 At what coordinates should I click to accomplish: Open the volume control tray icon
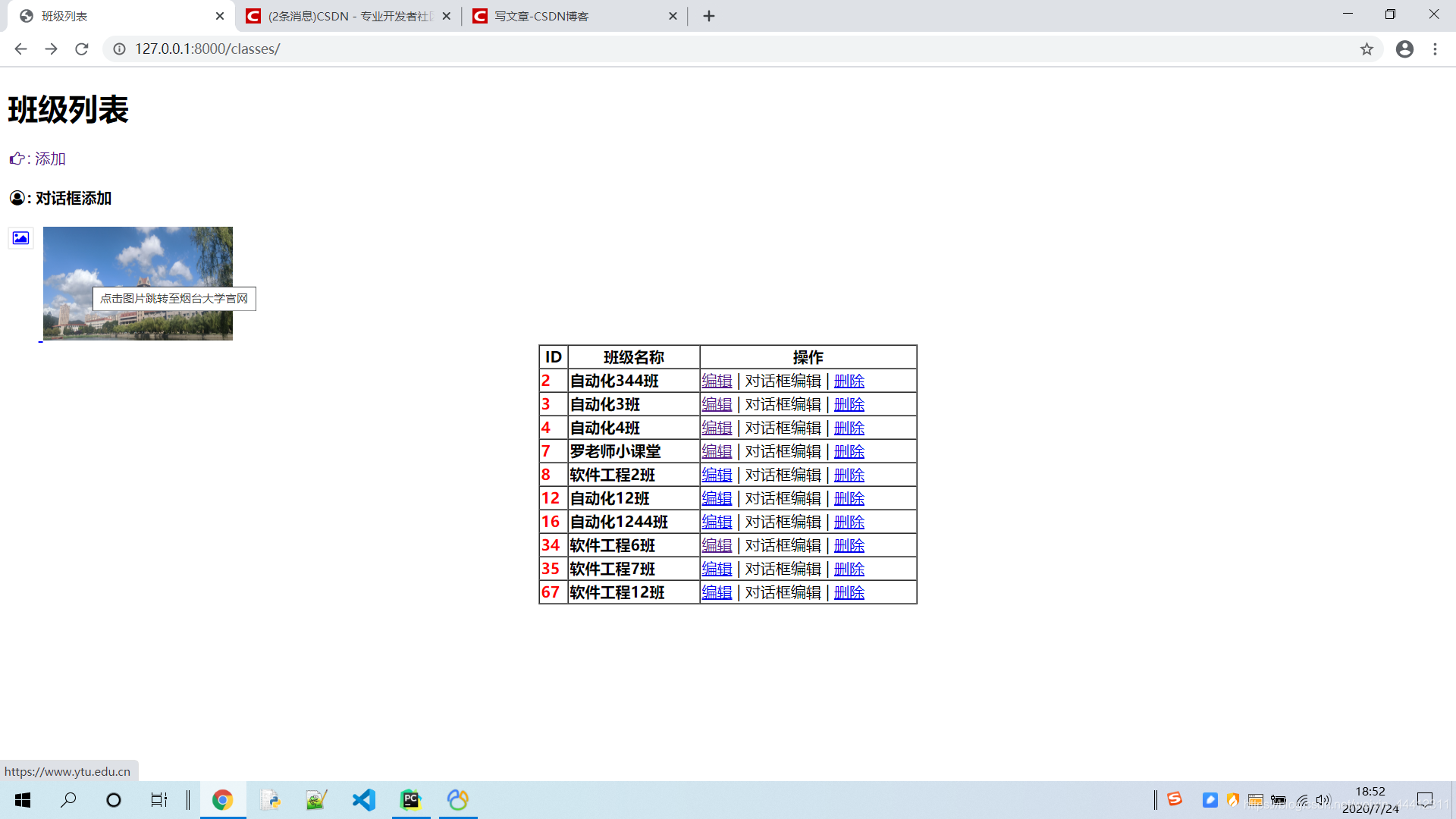[x=1323, y=800]
